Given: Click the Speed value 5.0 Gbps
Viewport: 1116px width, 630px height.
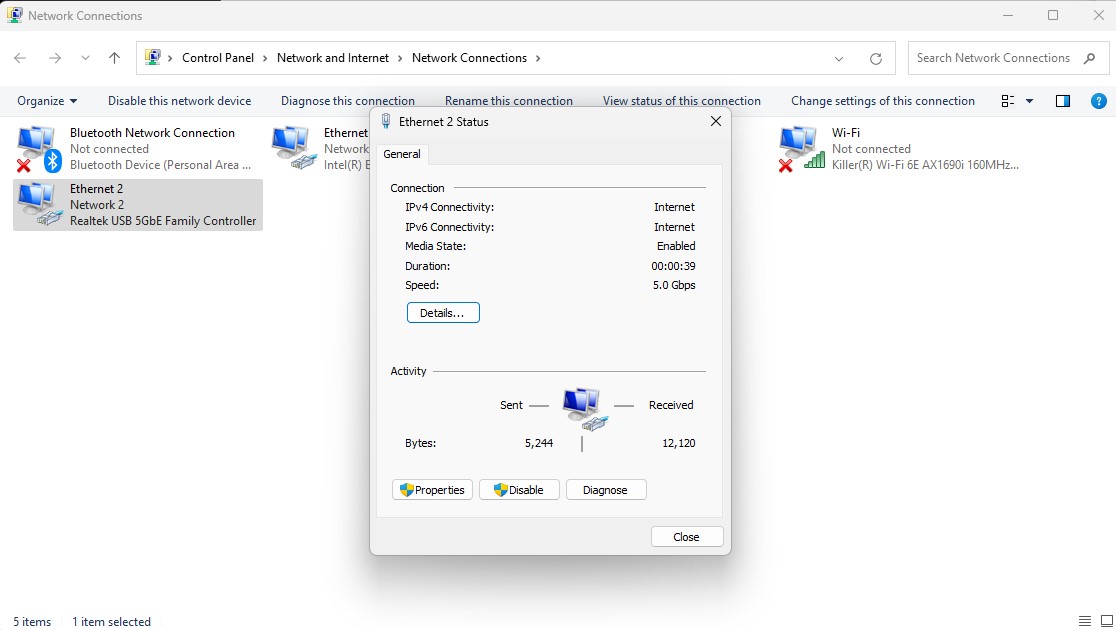Looking at the screenshot, I should pos(674,285).
